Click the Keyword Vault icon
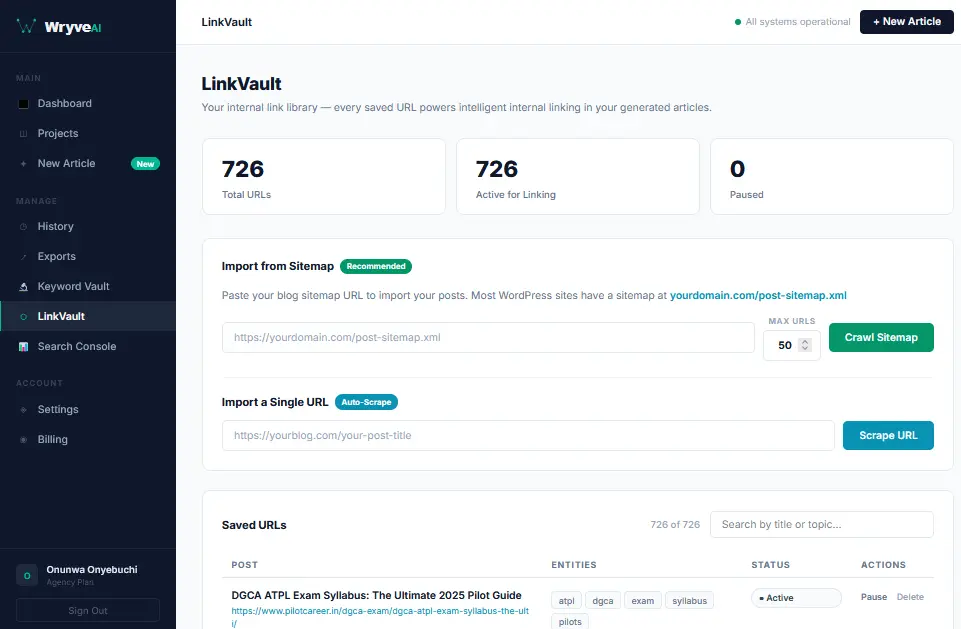961x629 pixels. (x=23, y=286)
